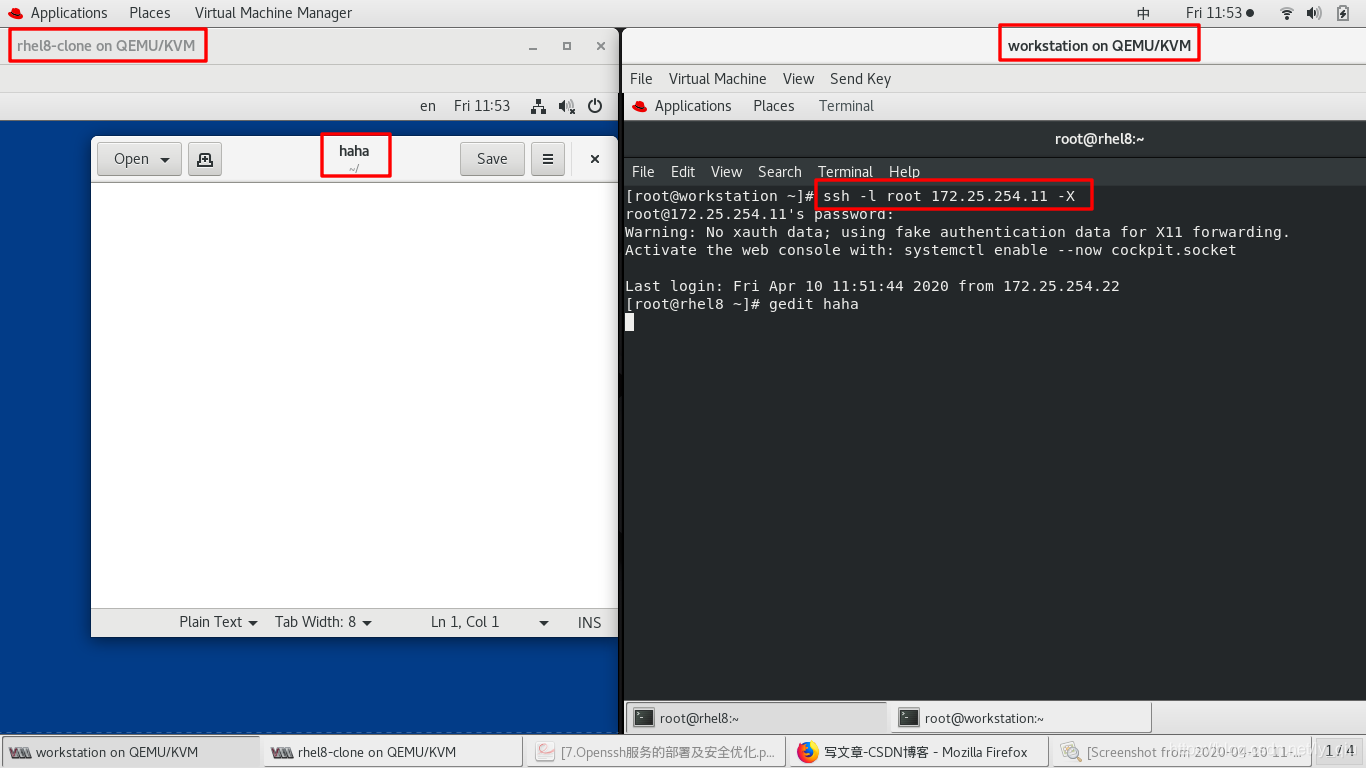The height and width of the screenshot is (768, 1366).
Task: Open the Virtual Machine menu in workstation window
Action: [717, 79]
